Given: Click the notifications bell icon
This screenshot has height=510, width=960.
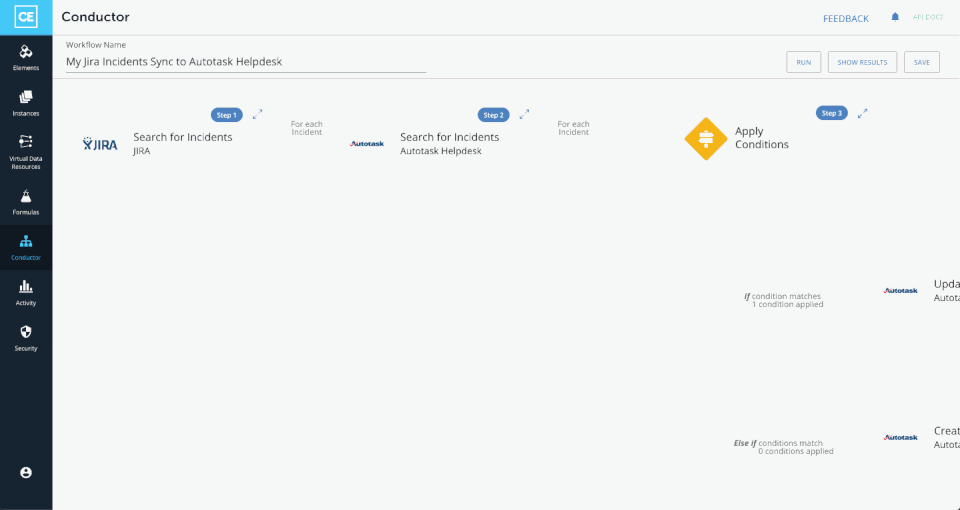Looking at the screenshot, I should (895, 17).
